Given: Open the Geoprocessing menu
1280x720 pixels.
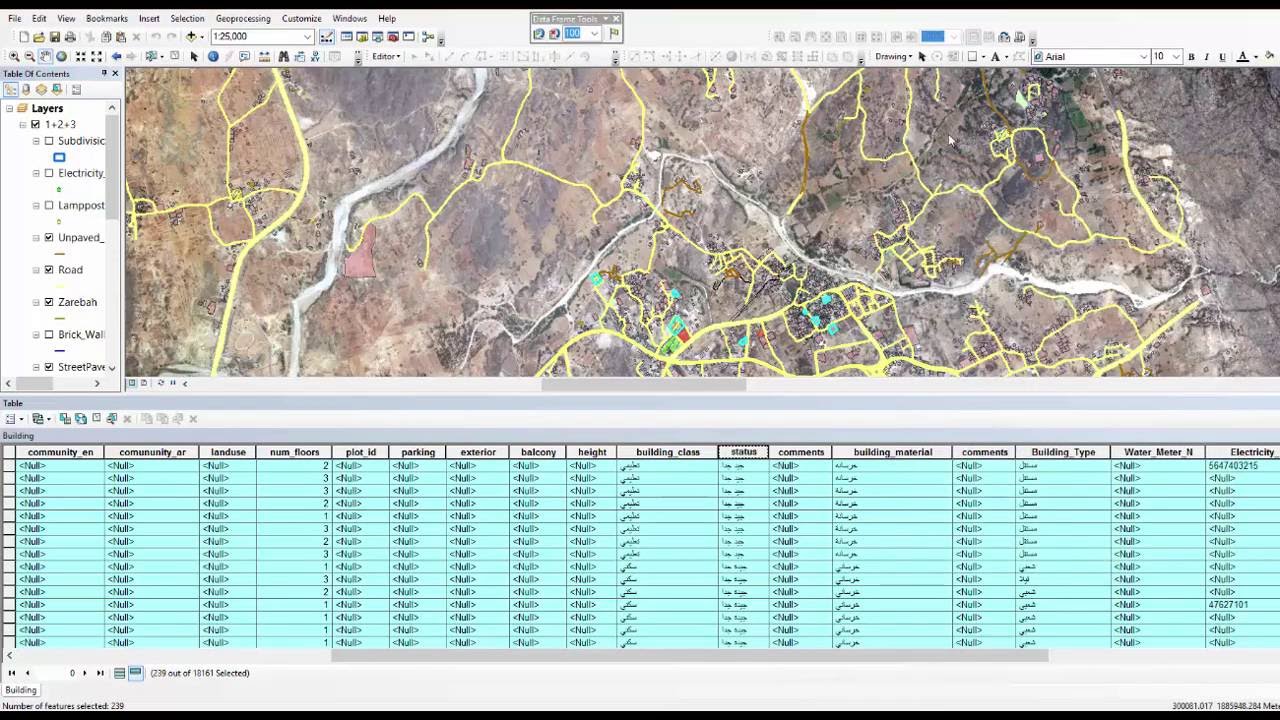Looking at the screenshot, I should click(243, 18).
